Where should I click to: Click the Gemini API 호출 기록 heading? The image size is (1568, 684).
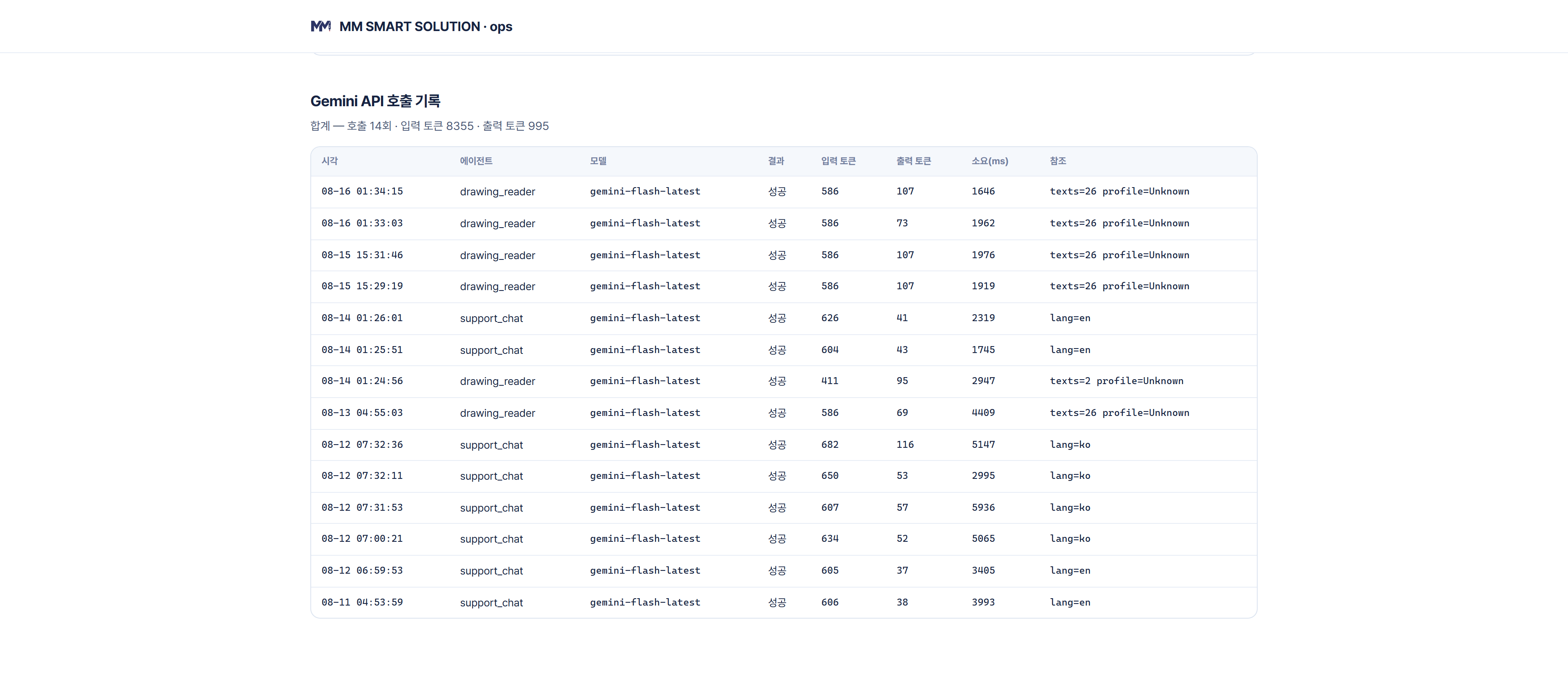click(x=376, y=101)
